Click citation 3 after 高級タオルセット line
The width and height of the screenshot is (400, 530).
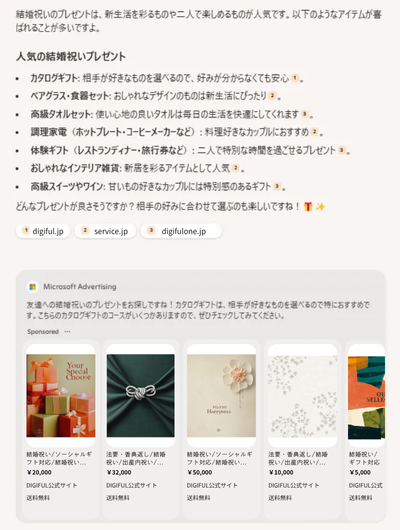tap(305, 114)
